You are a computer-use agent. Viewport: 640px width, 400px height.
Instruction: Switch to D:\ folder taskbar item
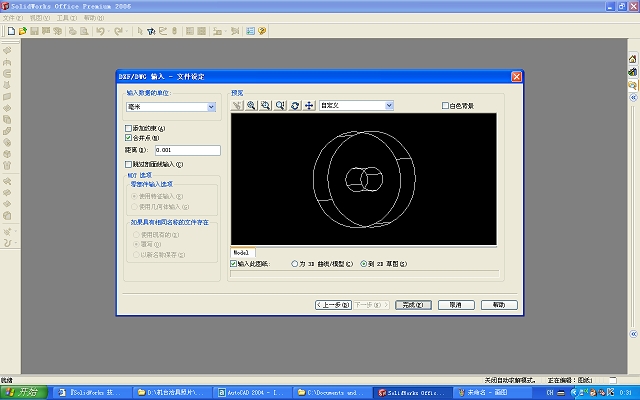tap(173, 392)
